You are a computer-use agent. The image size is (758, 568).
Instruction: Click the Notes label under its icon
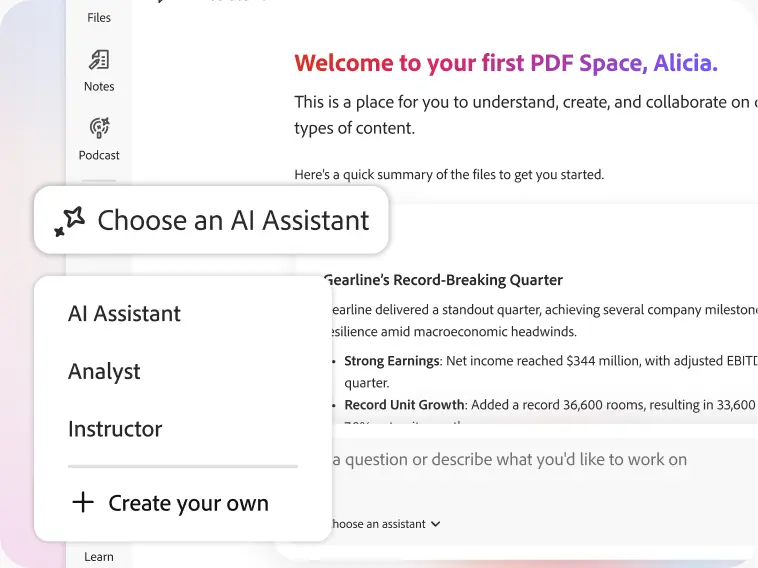(99, 87)
